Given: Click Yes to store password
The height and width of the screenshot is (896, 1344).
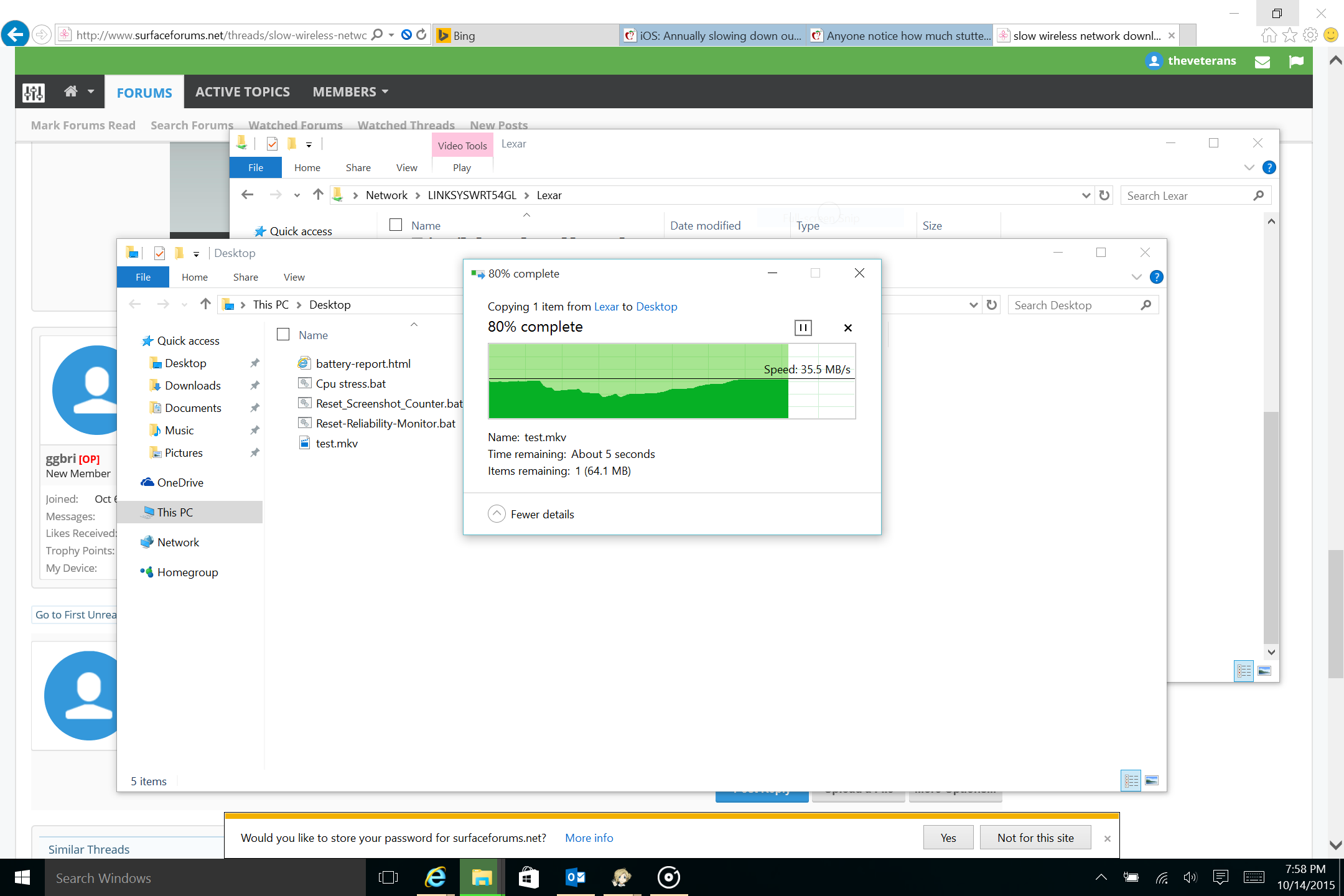Looking at the screenshot, I should 948,838.
